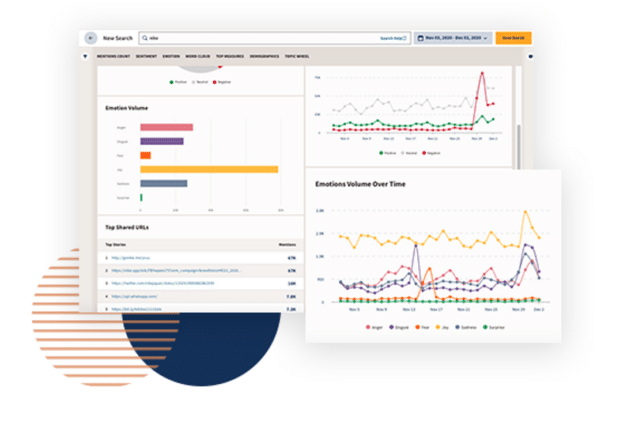Open the Topic Wheel tab
Image resolution: width=620 pixels, height=438 pixels.
click(297, 57)
